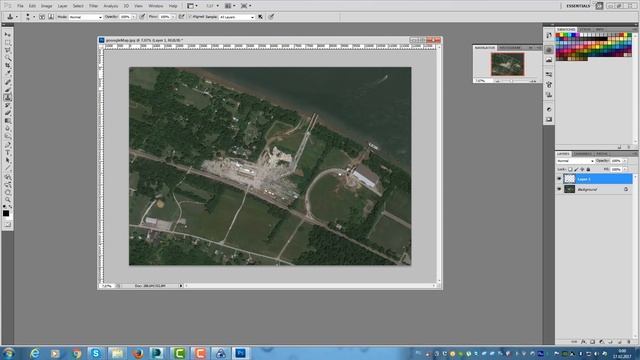Screen dimensions: 640x360
Task: Select the Layer 1 thumbnail
Action: click(569, 178)
